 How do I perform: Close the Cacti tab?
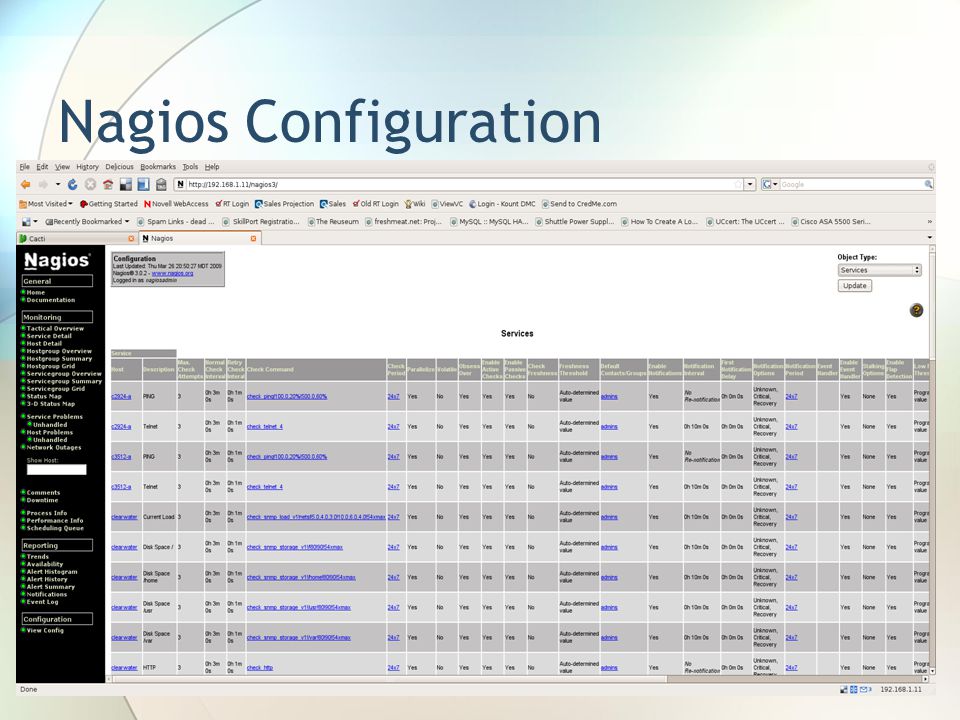[131, 238]
